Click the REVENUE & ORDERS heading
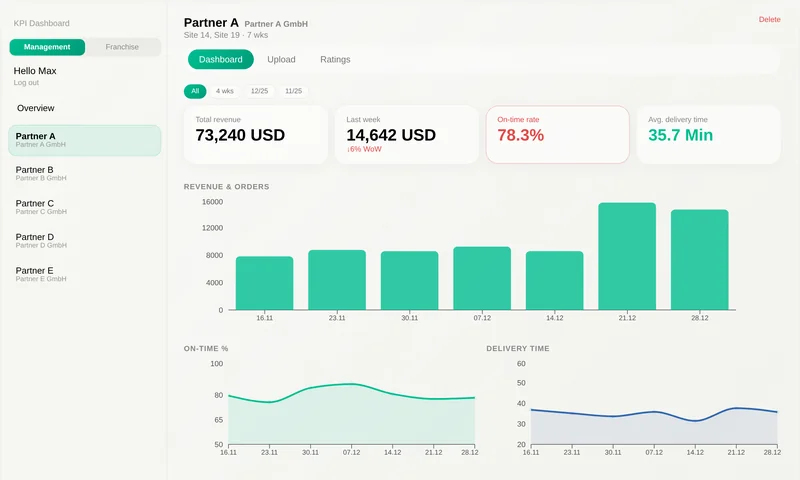The height and width of the screenshot is (480, 800). click(227, 187)
